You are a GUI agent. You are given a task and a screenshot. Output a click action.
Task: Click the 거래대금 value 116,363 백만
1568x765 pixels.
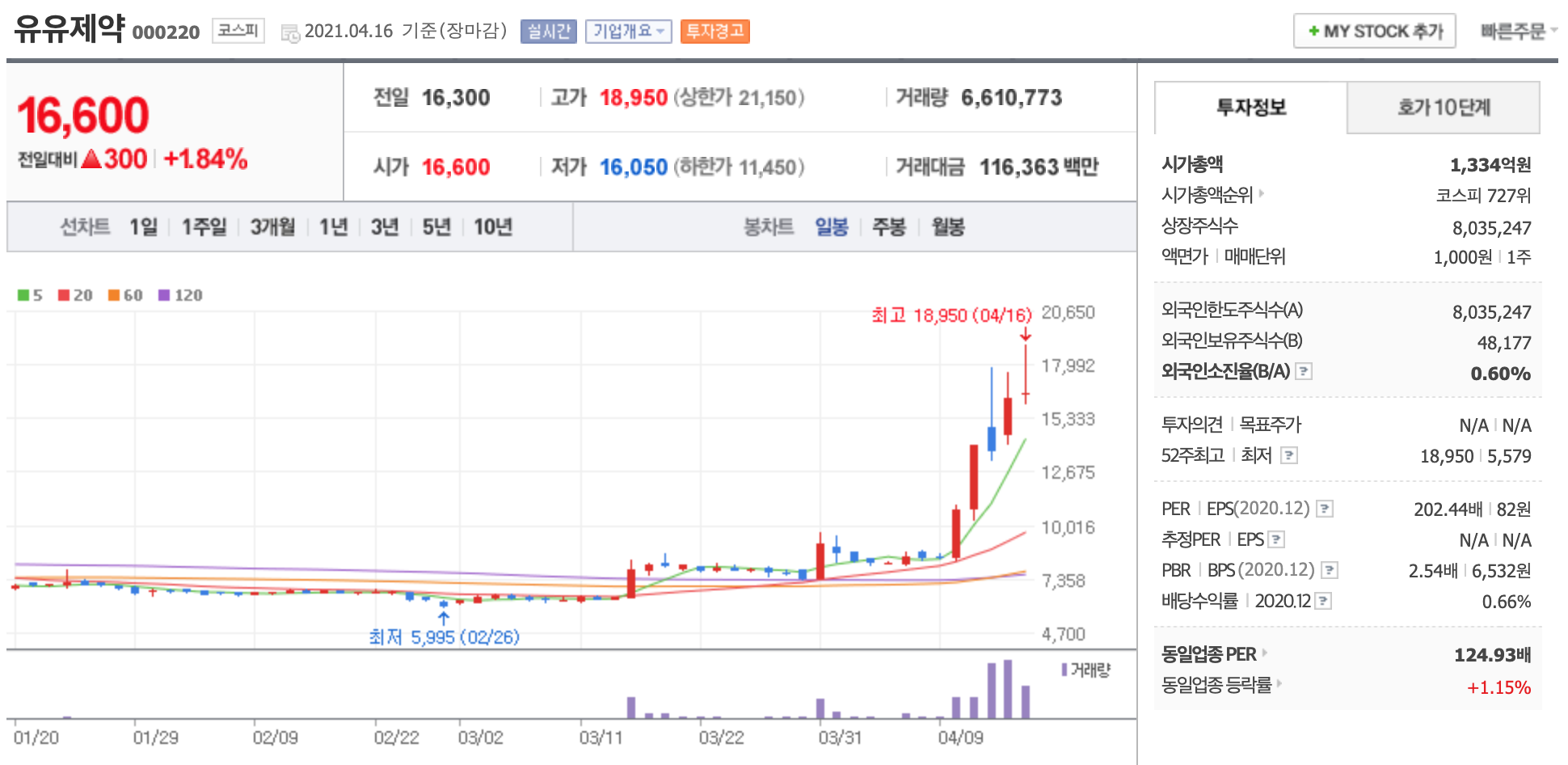[x=1039, y=167]
